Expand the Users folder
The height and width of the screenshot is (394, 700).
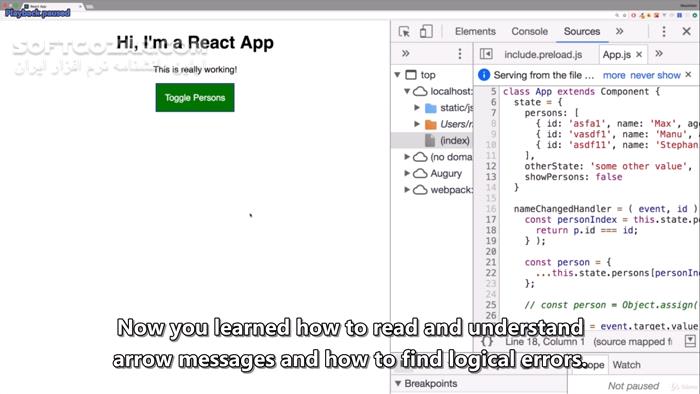pyautogui.click(x=417, y=124)
